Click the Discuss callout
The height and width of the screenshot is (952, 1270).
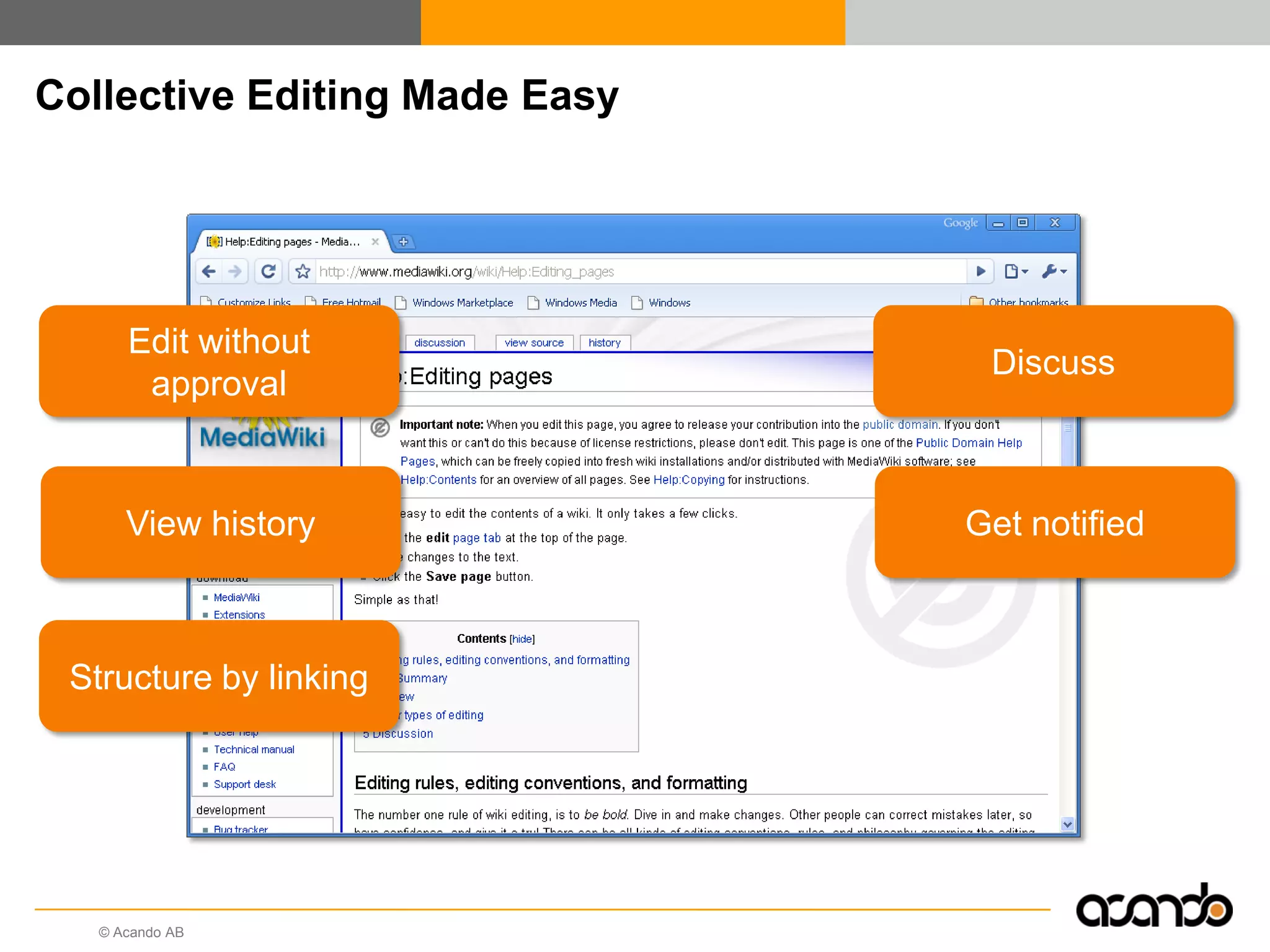1053,362
